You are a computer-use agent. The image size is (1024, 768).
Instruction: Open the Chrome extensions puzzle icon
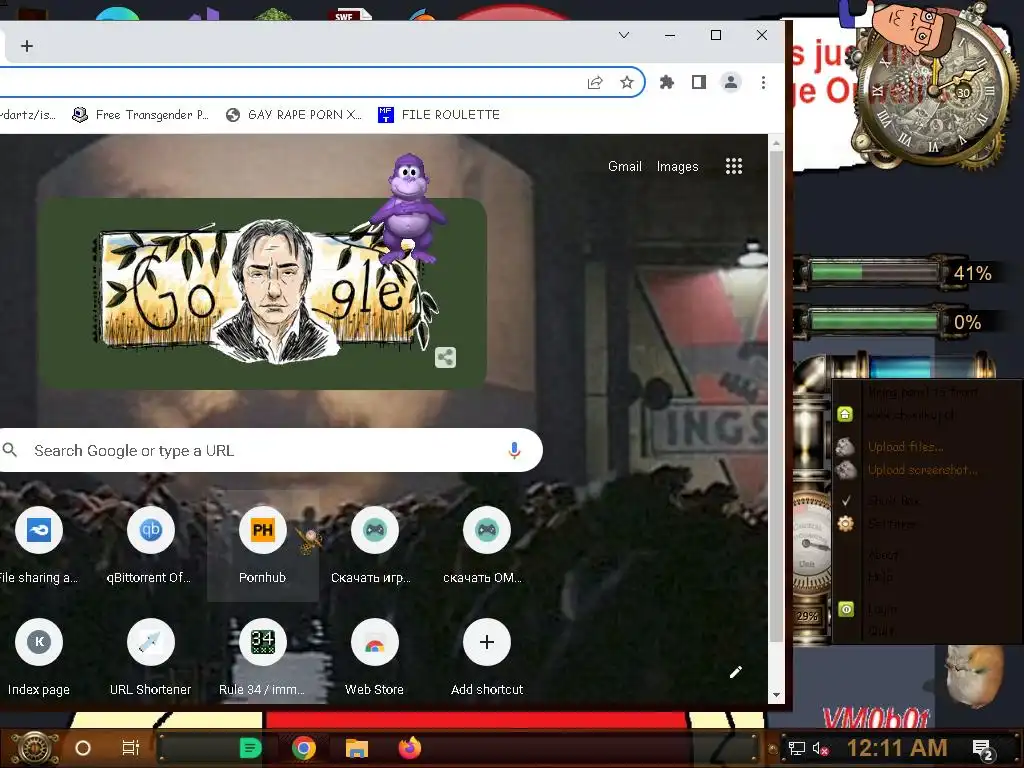667,82
